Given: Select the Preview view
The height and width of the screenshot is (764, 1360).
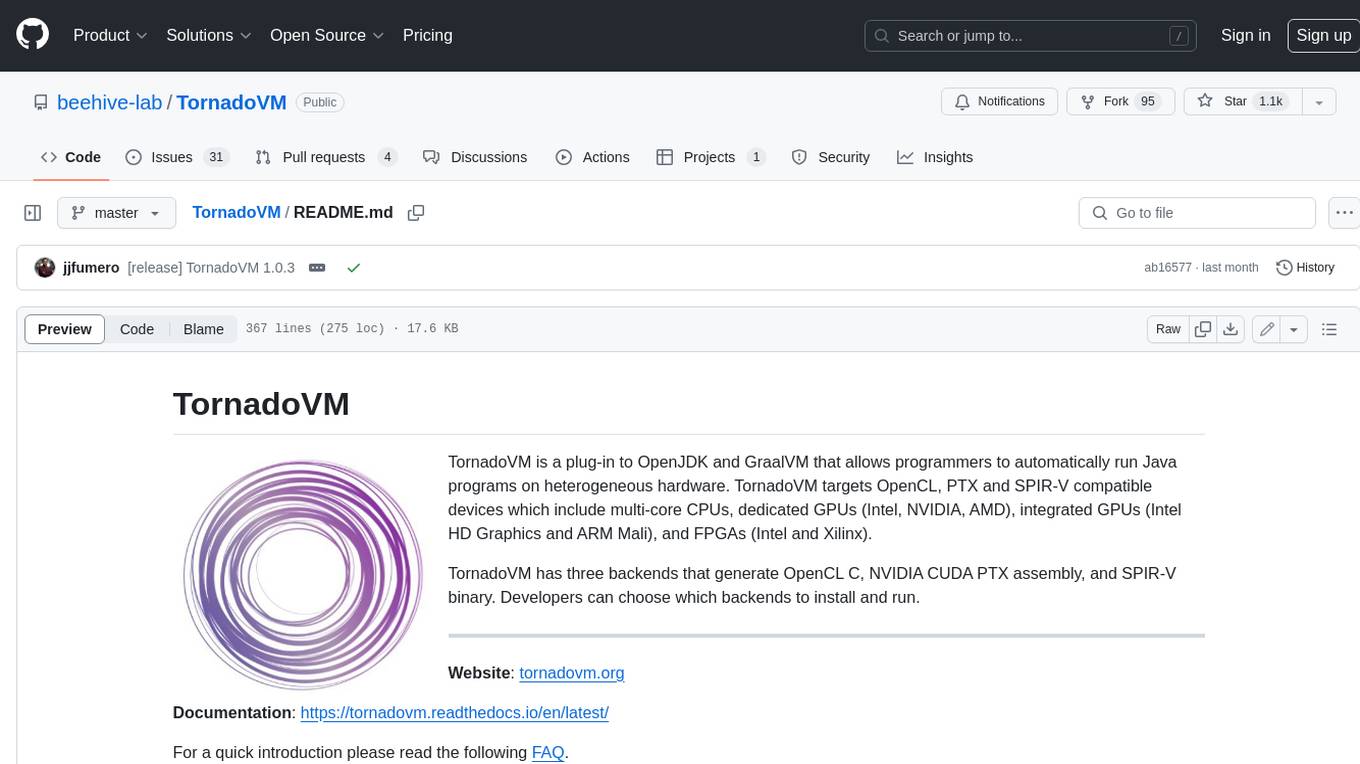Looking at the screenshot, I should tap(65, 329).
